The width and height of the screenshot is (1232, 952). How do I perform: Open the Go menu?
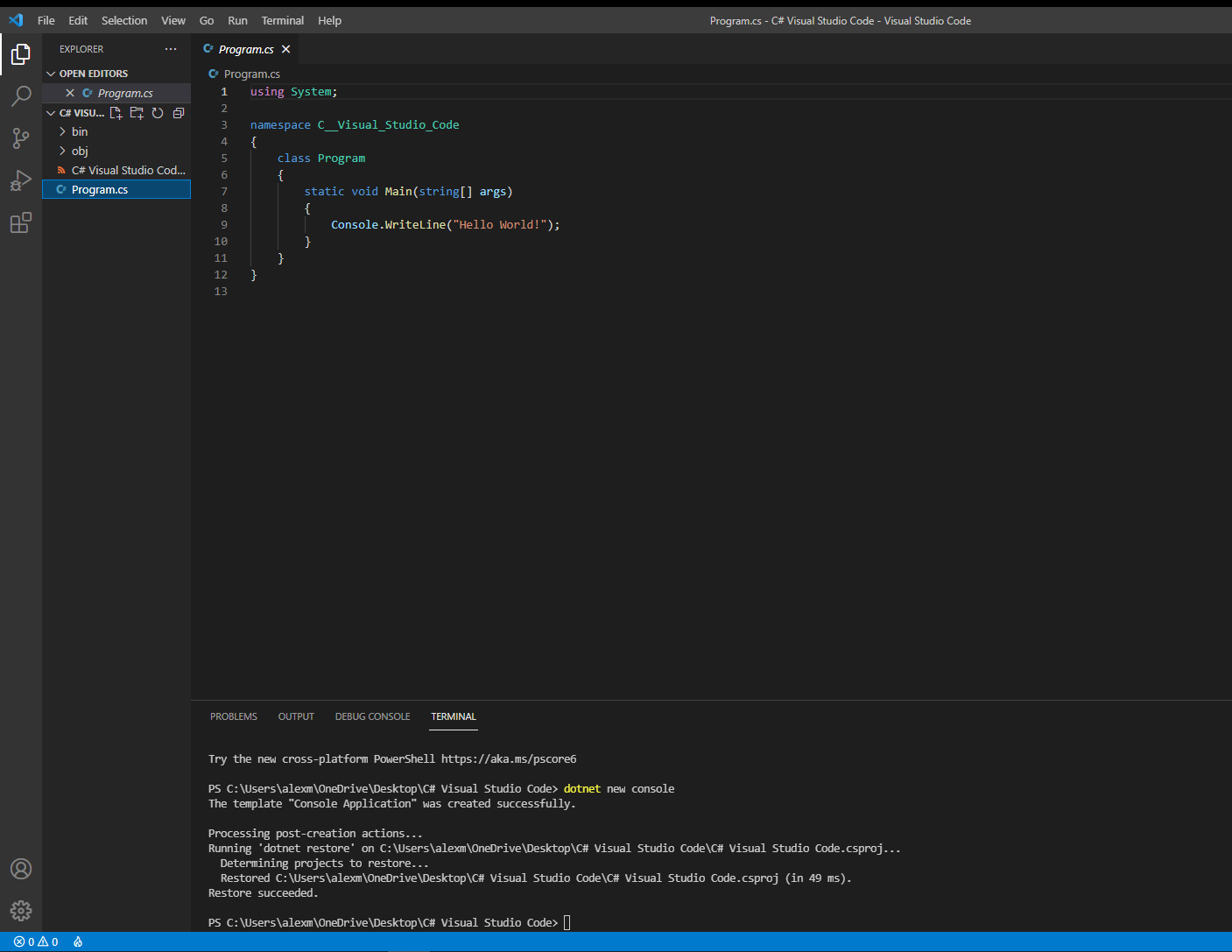tap(207, 20)
